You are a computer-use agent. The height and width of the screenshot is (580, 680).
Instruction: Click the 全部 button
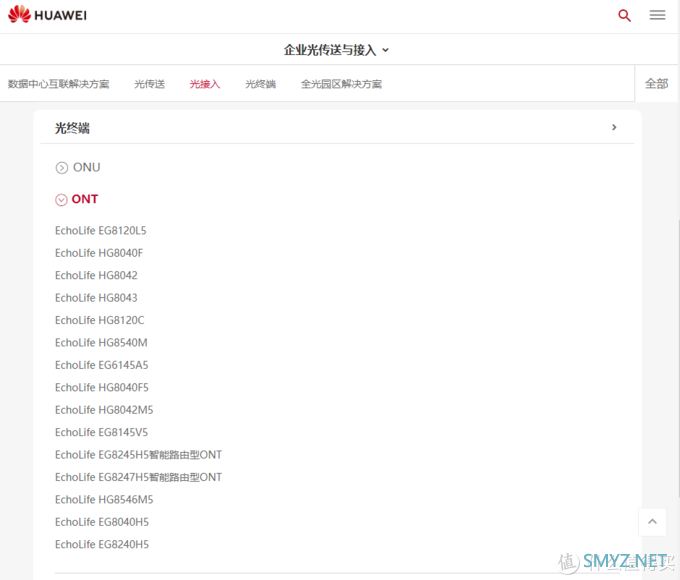click(657, 83)
